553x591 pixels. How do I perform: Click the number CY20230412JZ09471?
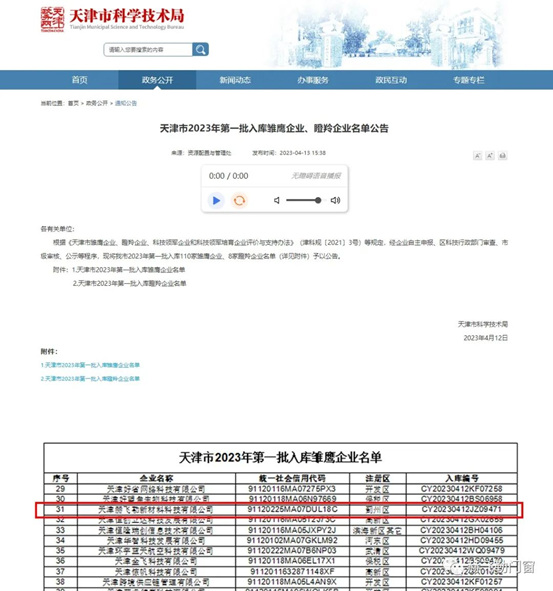pos(461,509)
